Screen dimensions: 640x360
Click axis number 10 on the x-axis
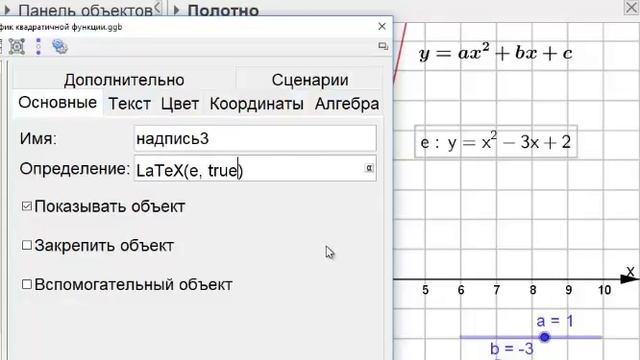[x=604, y=290]
